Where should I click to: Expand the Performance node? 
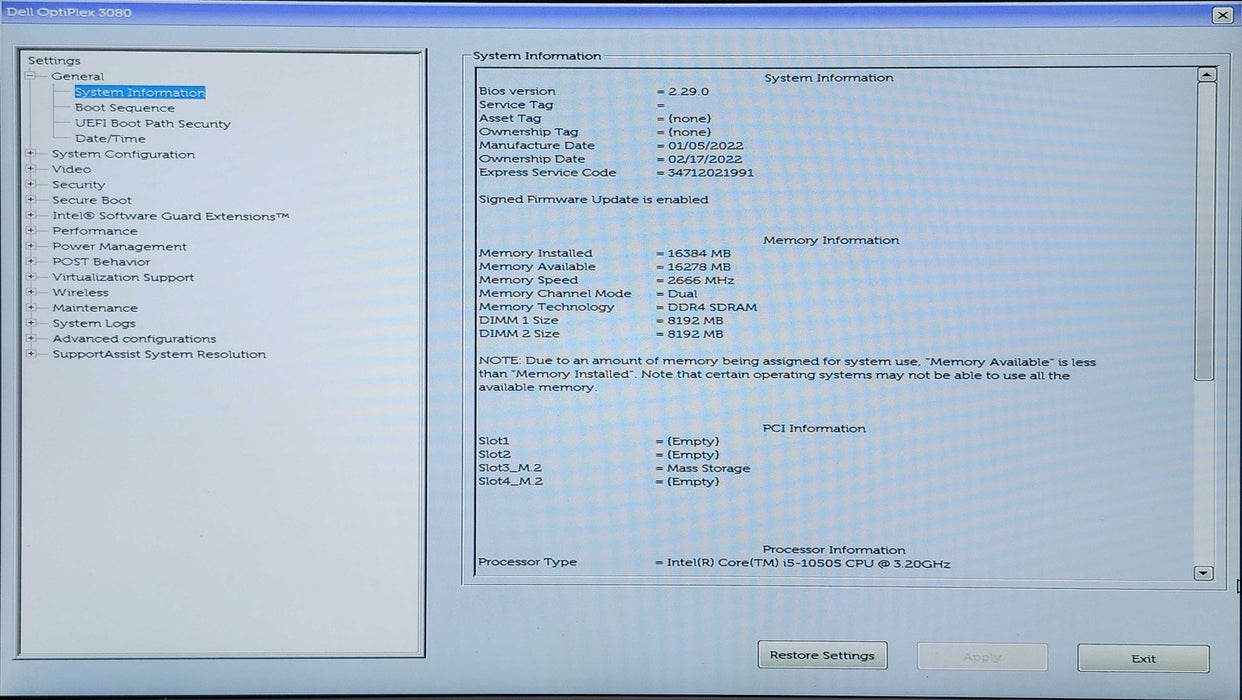pos(31,231)
